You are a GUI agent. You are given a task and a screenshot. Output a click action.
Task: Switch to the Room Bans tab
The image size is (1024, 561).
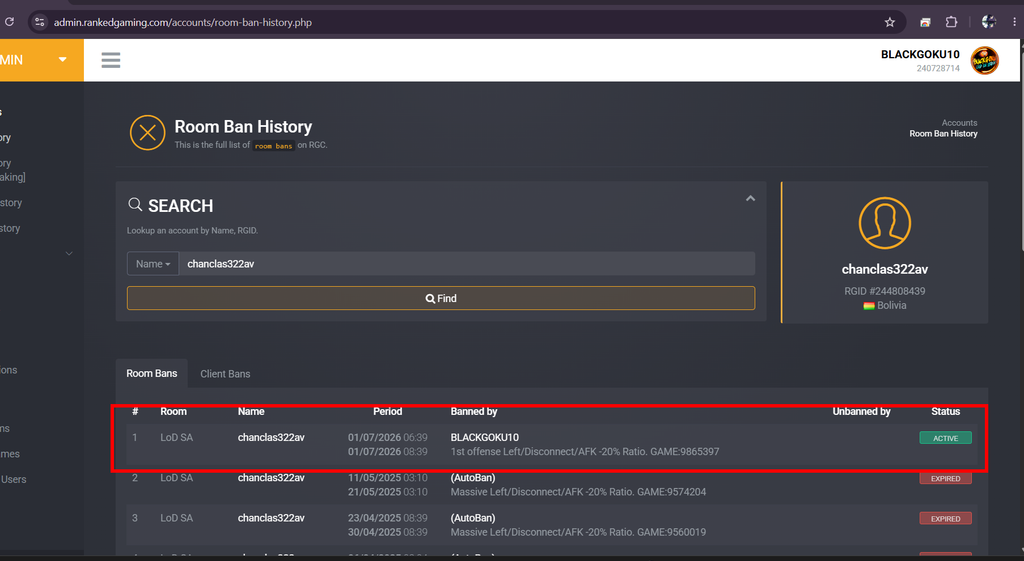(x=152, y=374)
